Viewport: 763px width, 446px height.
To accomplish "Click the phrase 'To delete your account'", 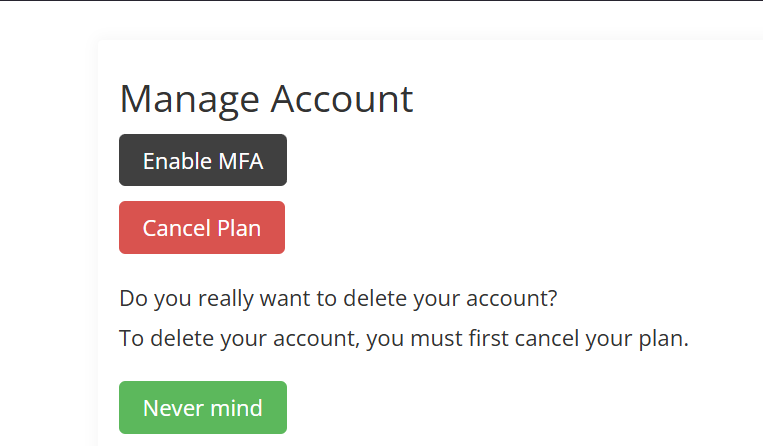I will pyautogui.click(x=238, y=338).
